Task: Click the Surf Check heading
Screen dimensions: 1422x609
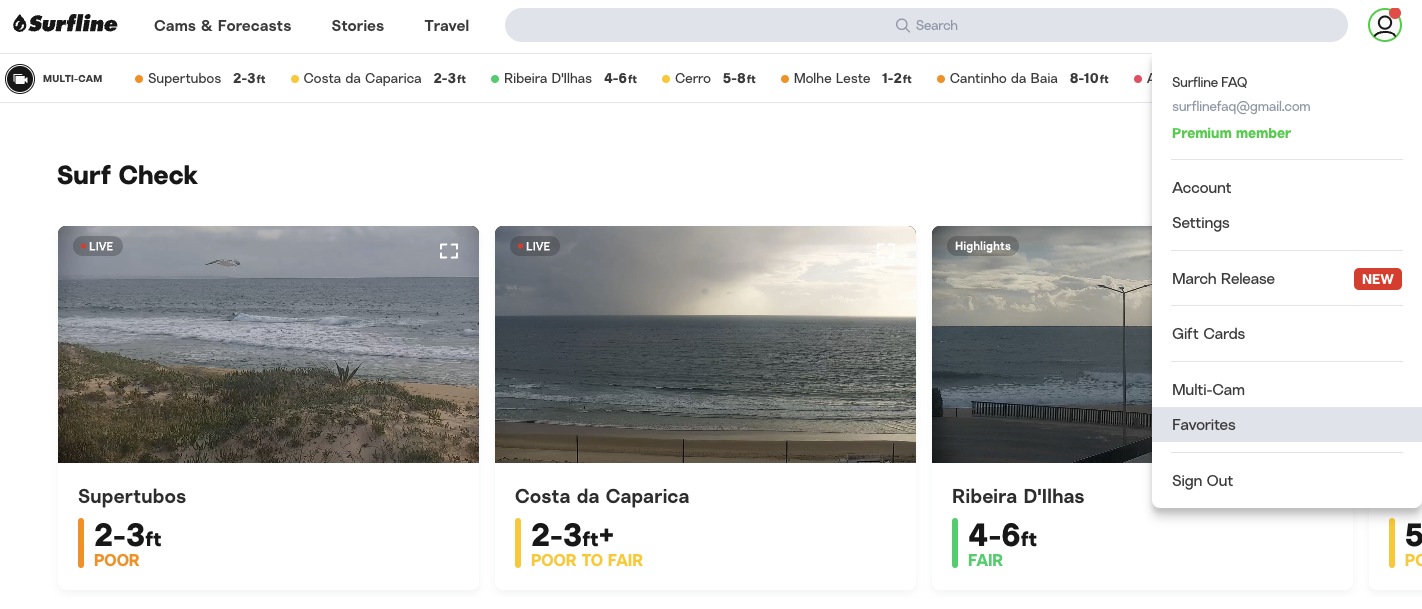Action: pos(128,176)
